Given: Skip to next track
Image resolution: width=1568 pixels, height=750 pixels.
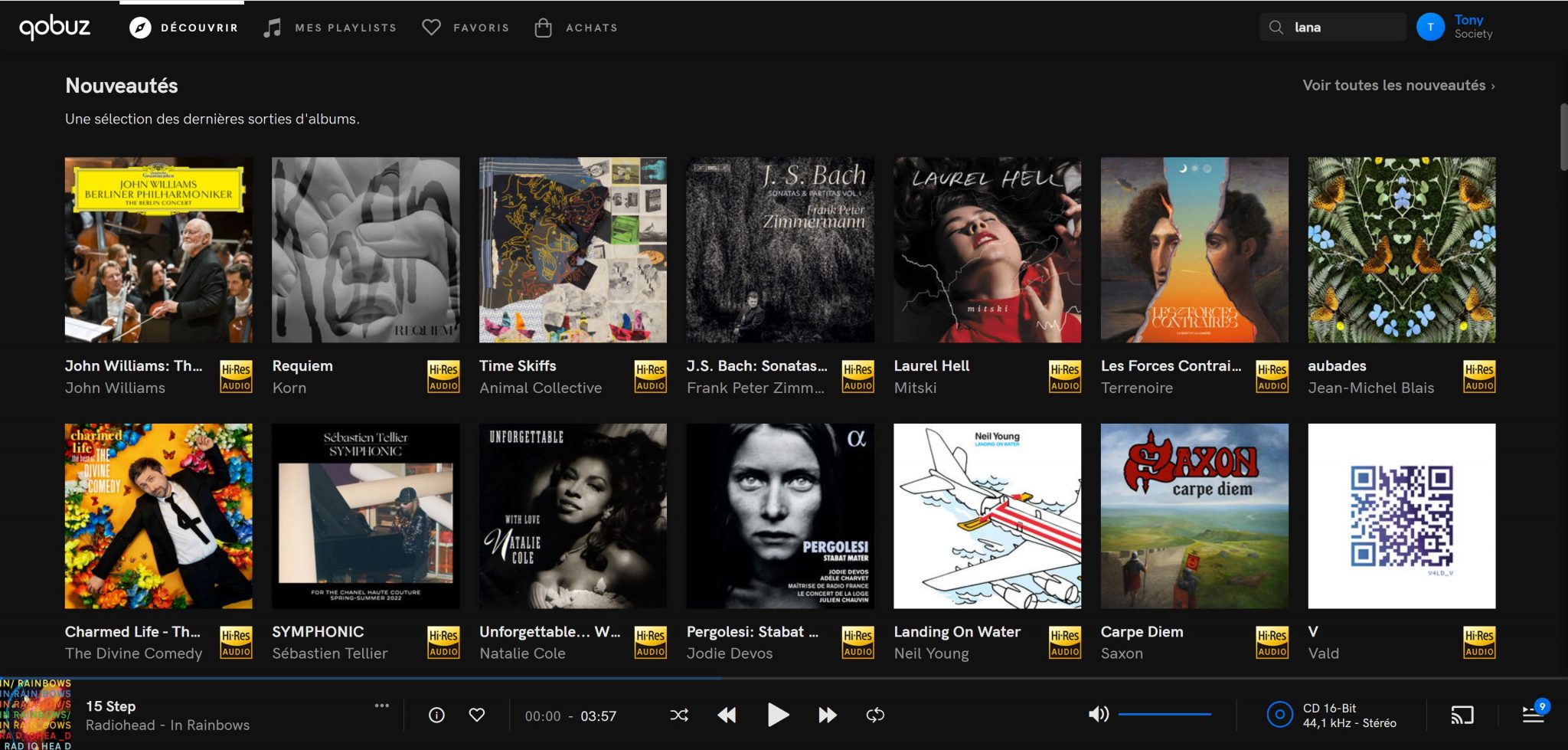Looking at the screenshot, I should (828, 716).
